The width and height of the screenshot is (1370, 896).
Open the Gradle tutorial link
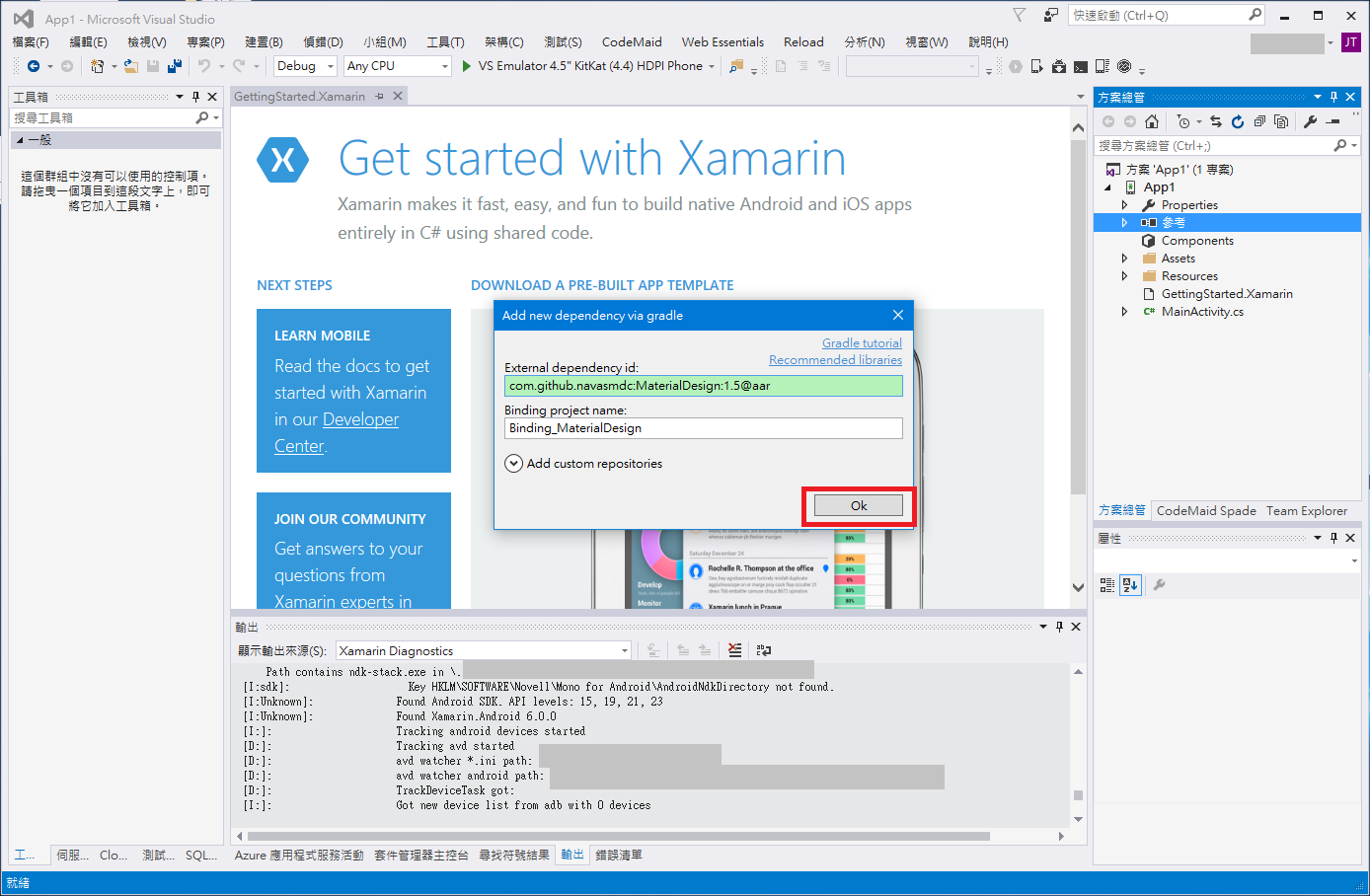[862, 342]
